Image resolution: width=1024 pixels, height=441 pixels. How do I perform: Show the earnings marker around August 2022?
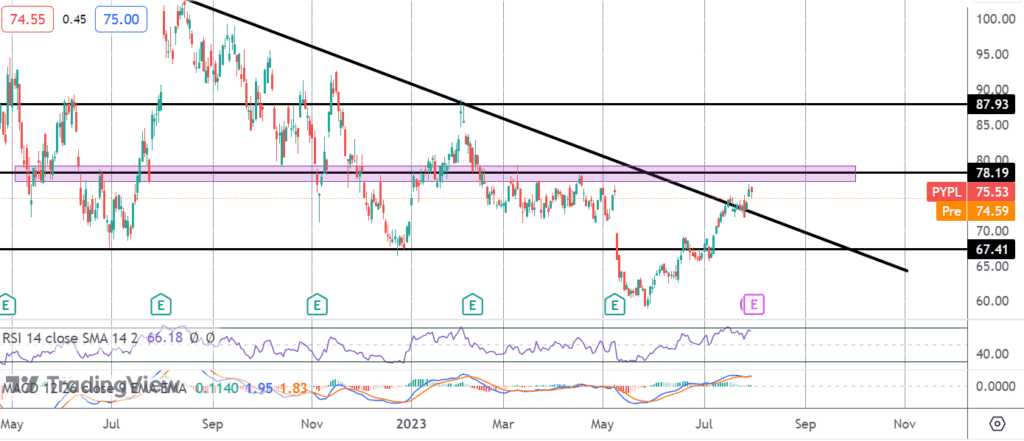(160, 302)
